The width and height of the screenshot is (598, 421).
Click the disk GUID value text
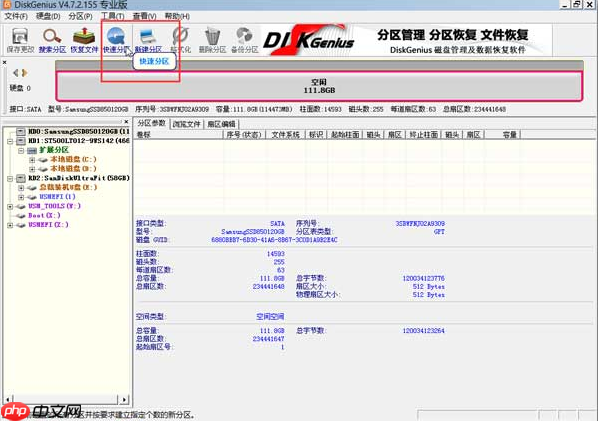[x=274, y=240]
